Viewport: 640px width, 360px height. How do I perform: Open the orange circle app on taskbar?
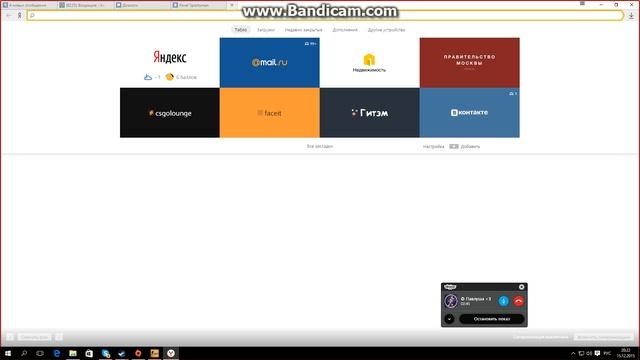pos(138,353)
